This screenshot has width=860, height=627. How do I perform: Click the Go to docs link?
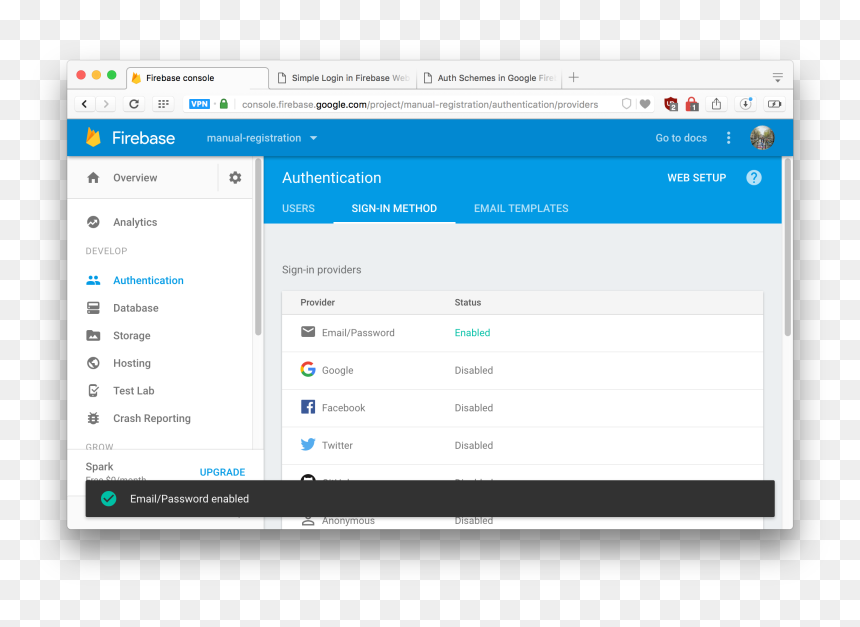point(681,138)
